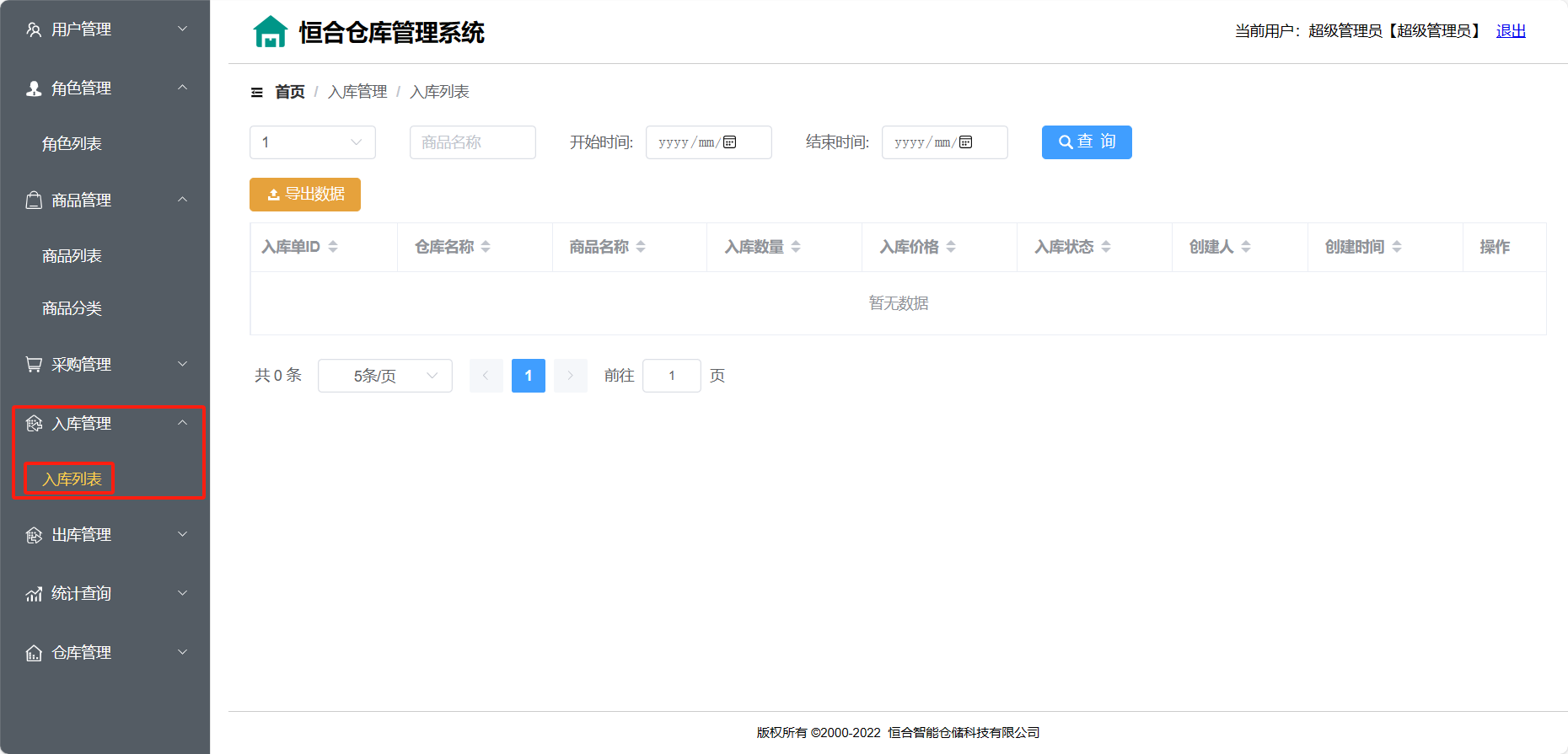The image size is (1568, 754).
Task: Open the start time calendar picker icon
Action: point(730,142)
